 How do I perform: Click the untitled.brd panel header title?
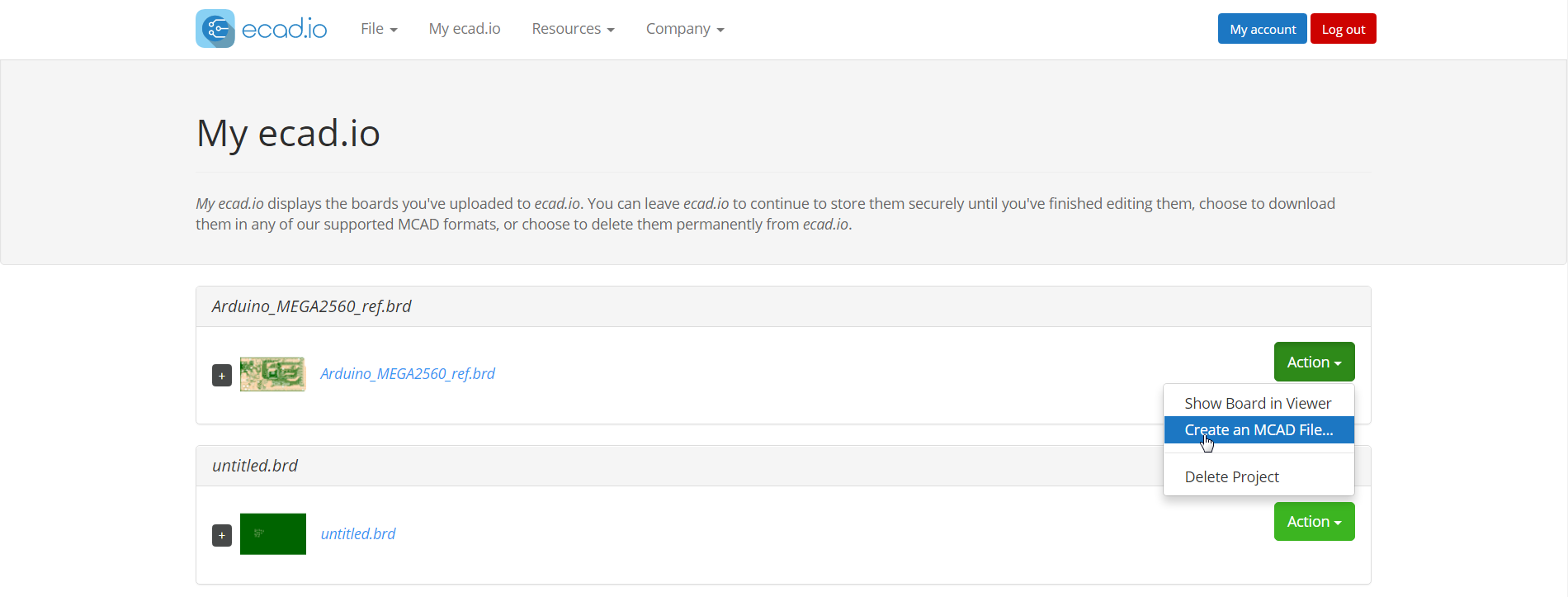pos(255,466)
